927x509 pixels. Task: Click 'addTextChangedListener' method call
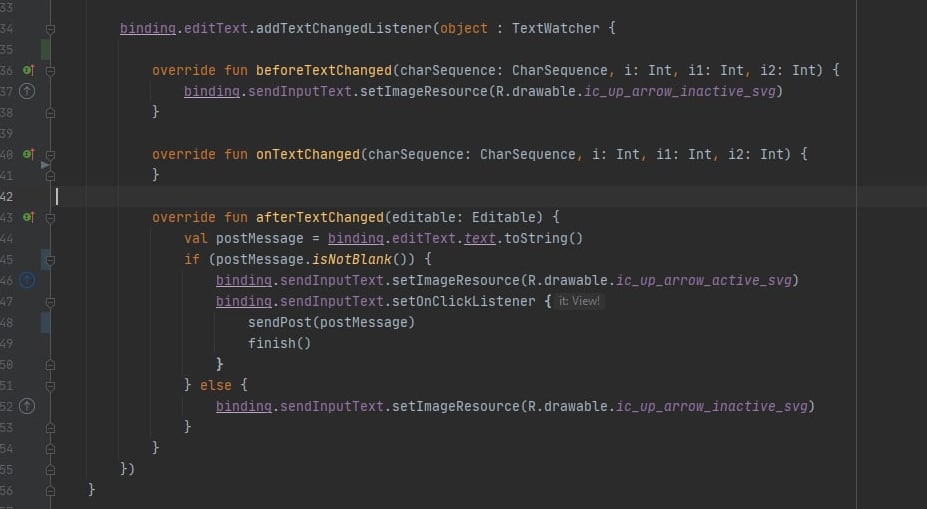(x=344, y=28)
